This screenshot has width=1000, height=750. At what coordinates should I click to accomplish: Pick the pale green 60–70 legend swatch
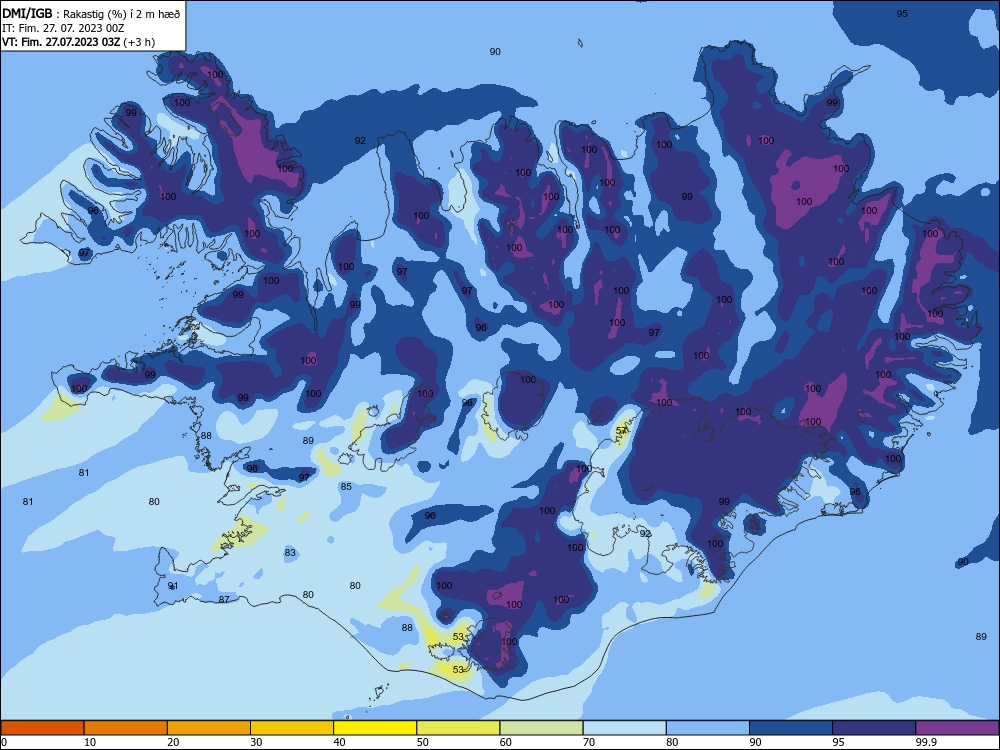pyautogui.click(x=541, y=728)
